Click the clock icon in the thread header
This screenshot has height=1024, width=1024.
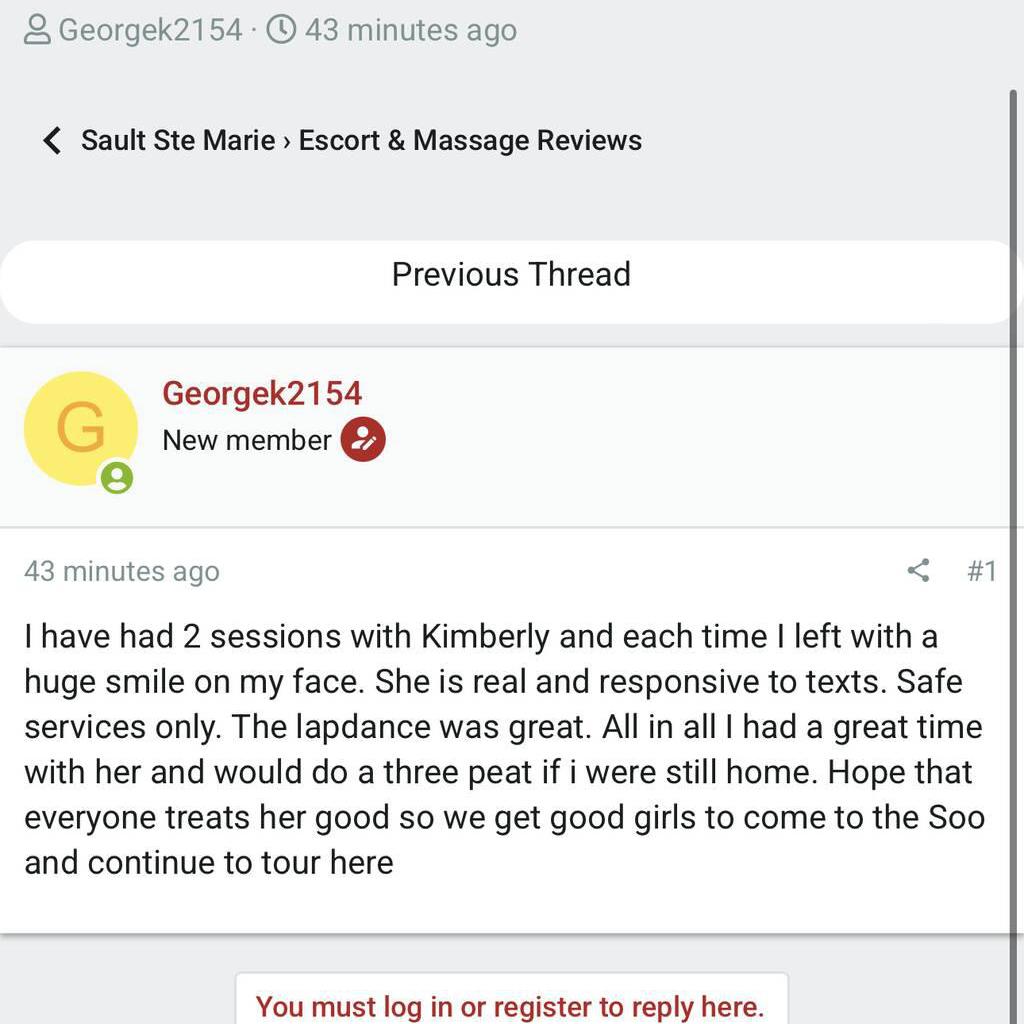tap(283, 30)
